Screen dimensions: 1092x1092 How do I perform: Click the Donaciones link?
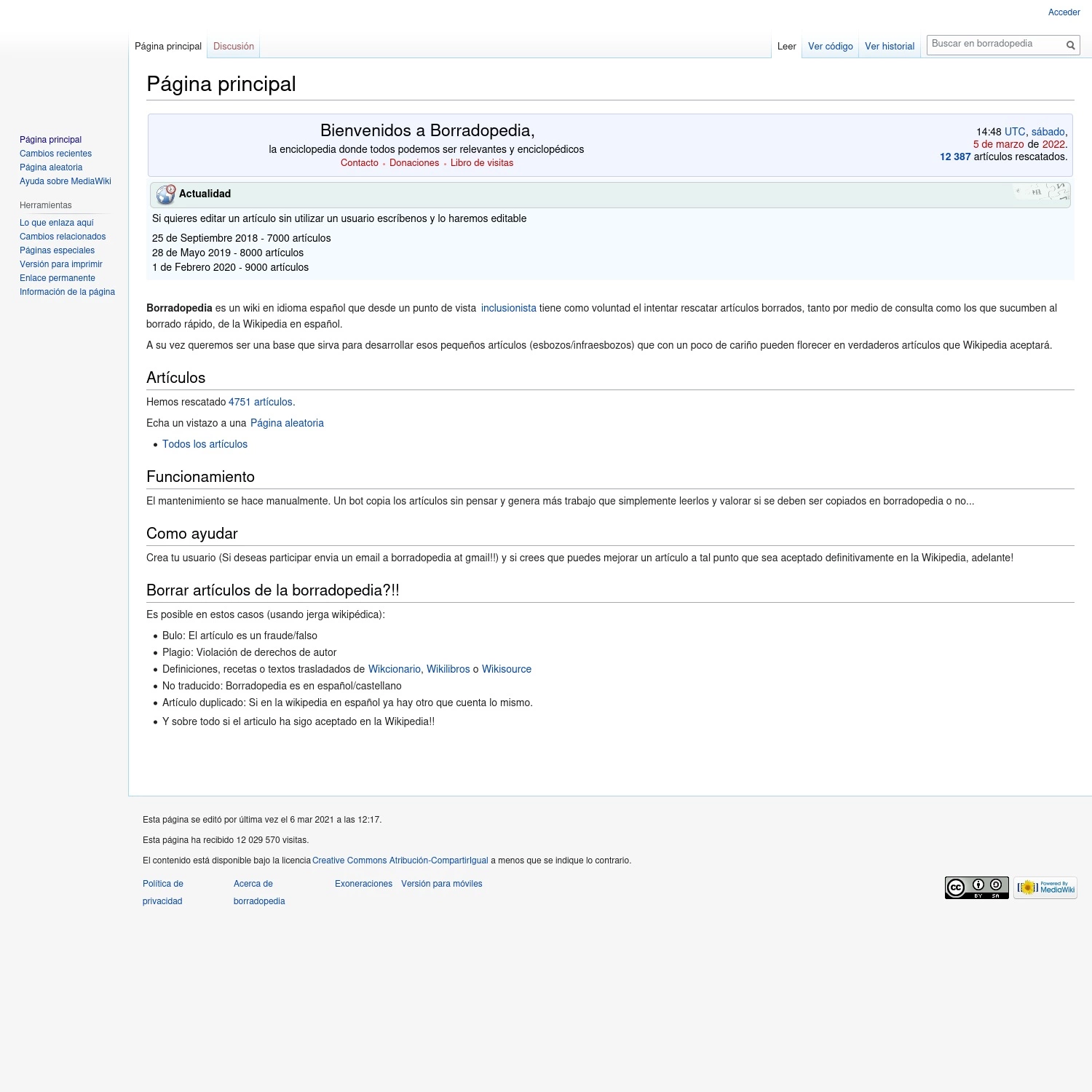(x=414, y=163)
